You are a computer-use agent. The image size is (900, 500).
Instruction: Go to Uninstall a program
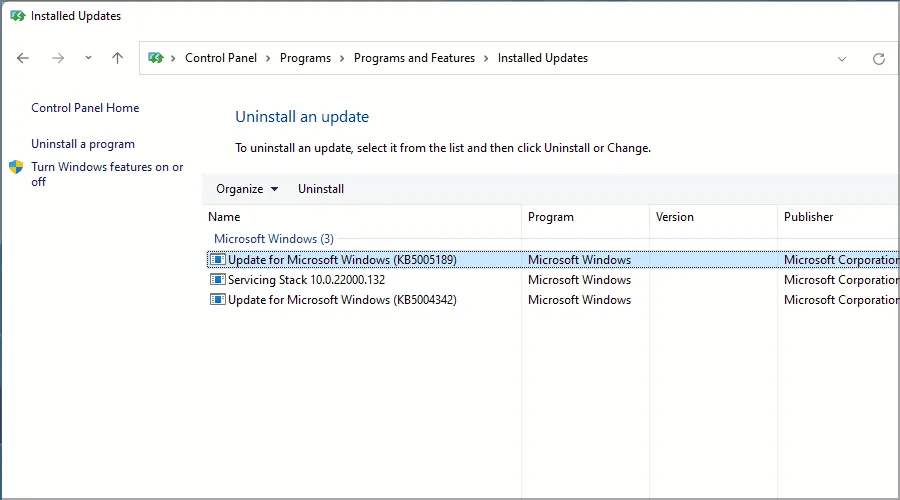click(x=82, y=144)
